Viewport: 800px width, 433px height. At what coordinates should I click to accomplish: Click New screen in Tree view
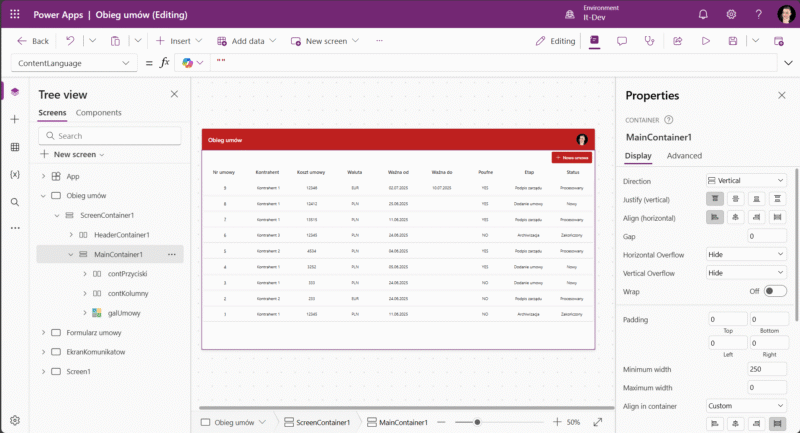point(72,155)
